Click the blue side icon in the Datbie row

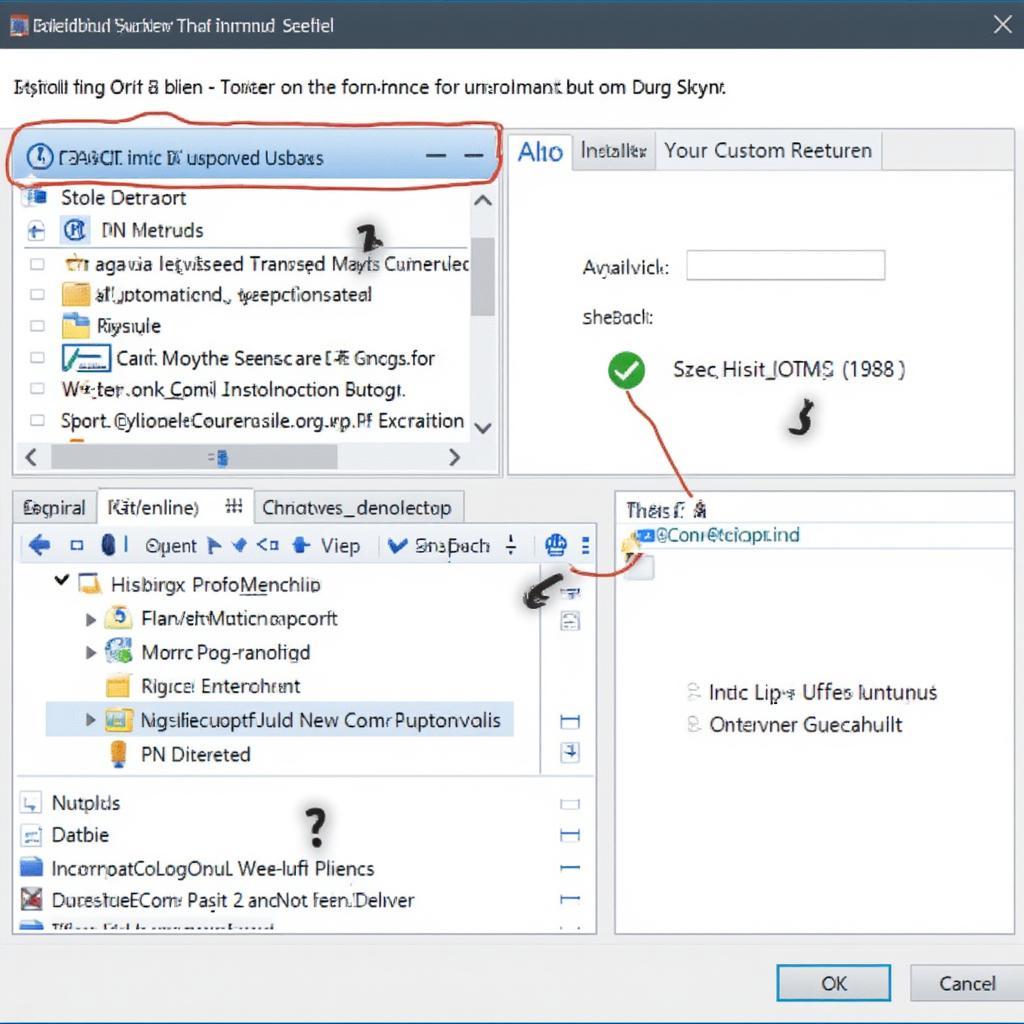570,835
